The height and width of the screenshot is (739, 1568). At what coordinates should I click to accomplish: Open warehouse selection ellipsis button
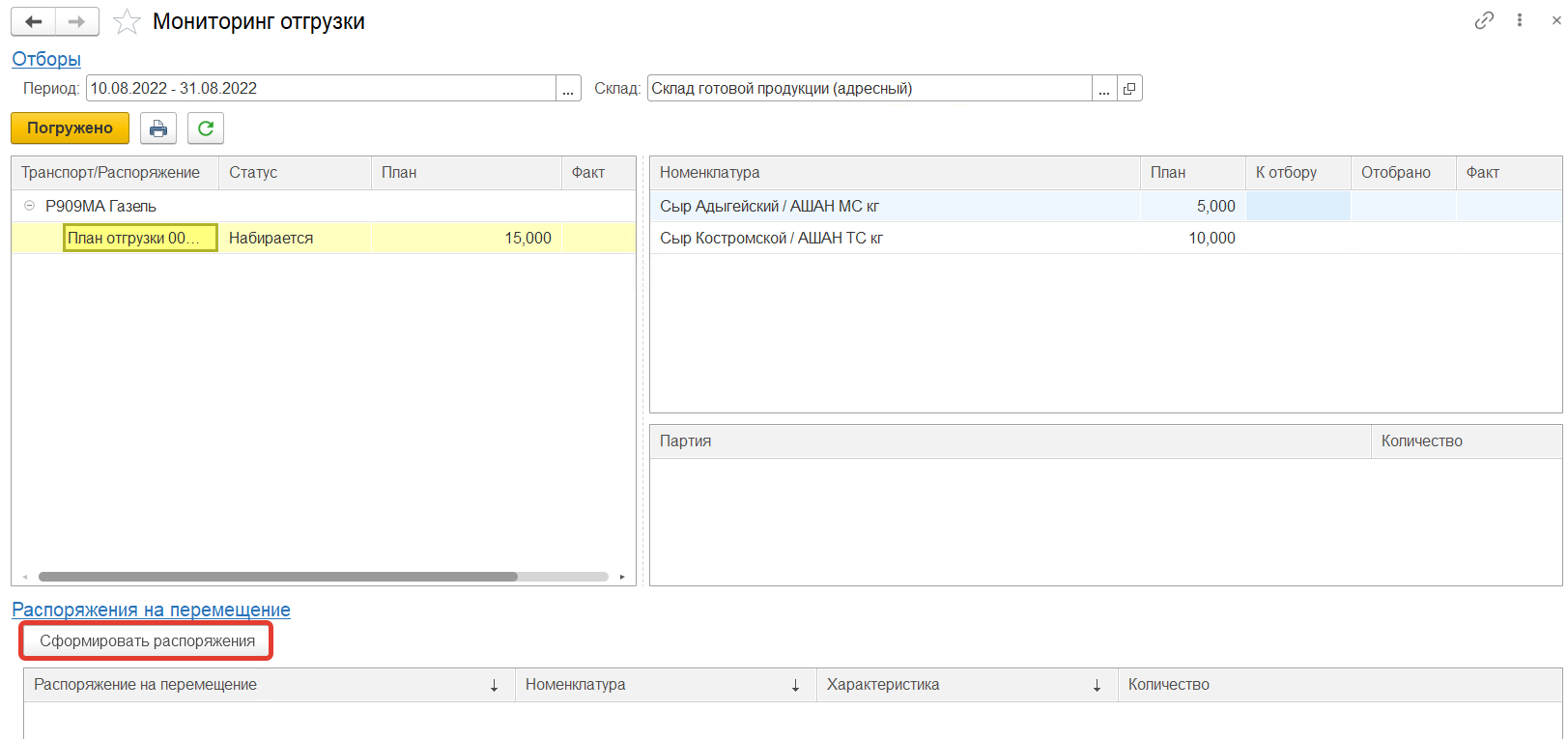tap(1104, 89)
